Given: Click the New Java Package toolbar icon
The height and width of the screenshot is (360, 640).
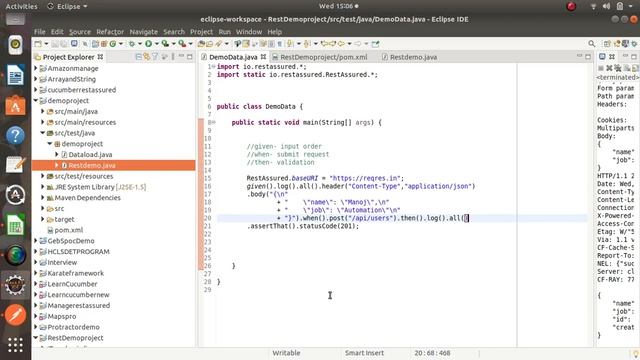Looking at the screenshot, I should 104,44.
